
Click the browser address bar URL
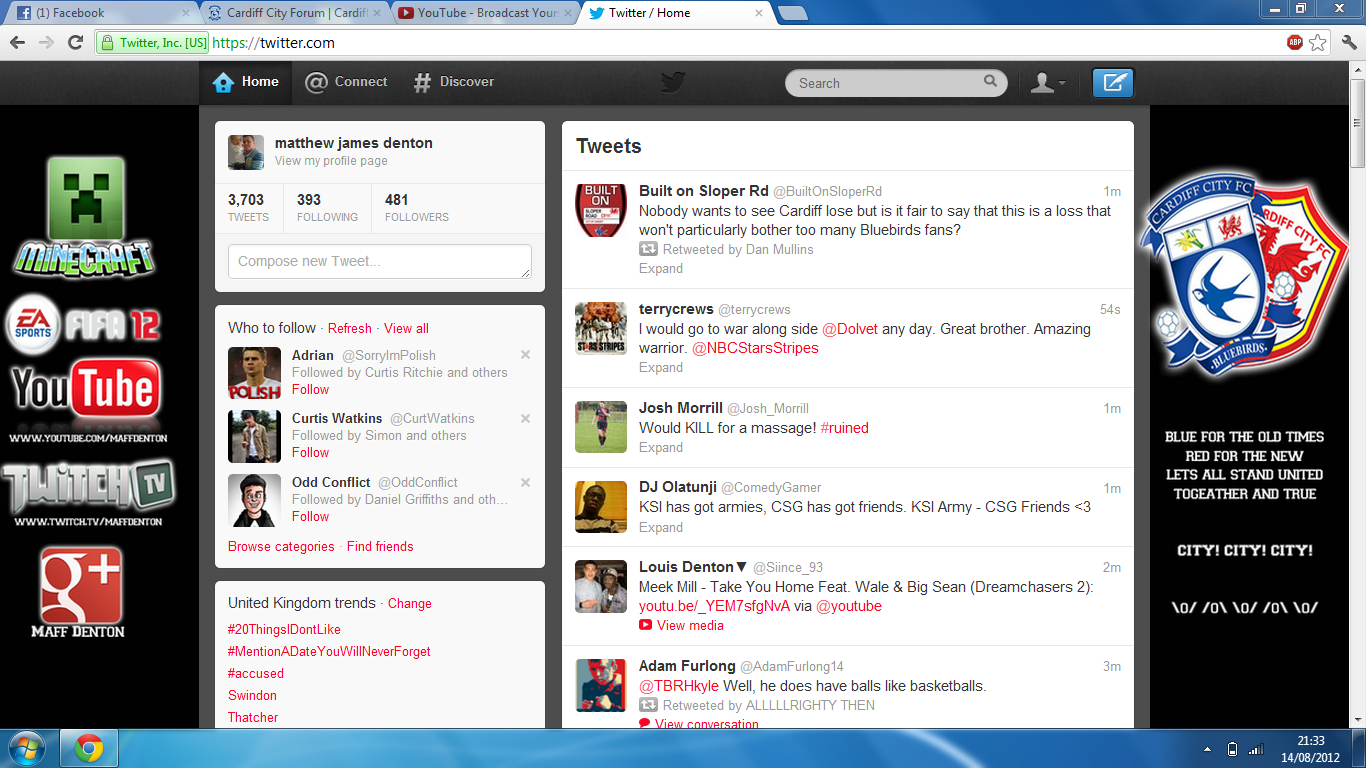point(274,43)
